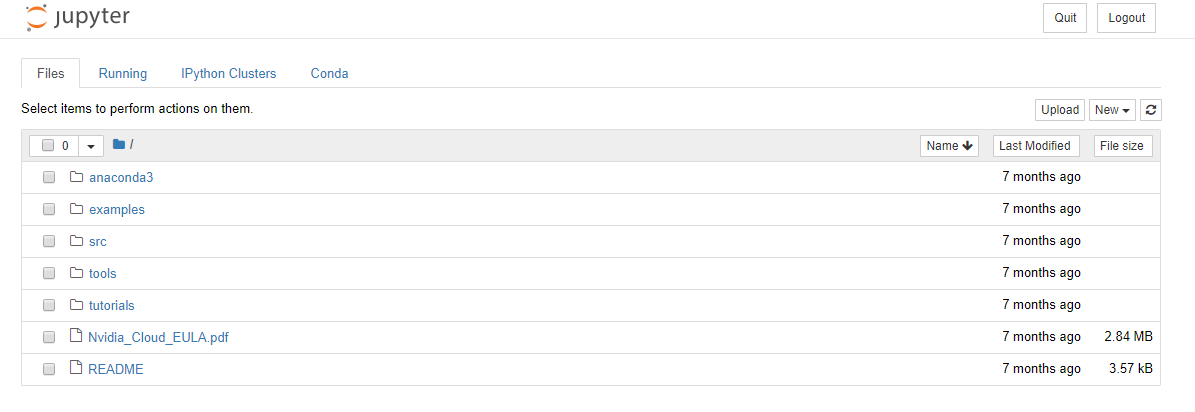
Task: Click the Logout button
Action: coord(1126,18)
